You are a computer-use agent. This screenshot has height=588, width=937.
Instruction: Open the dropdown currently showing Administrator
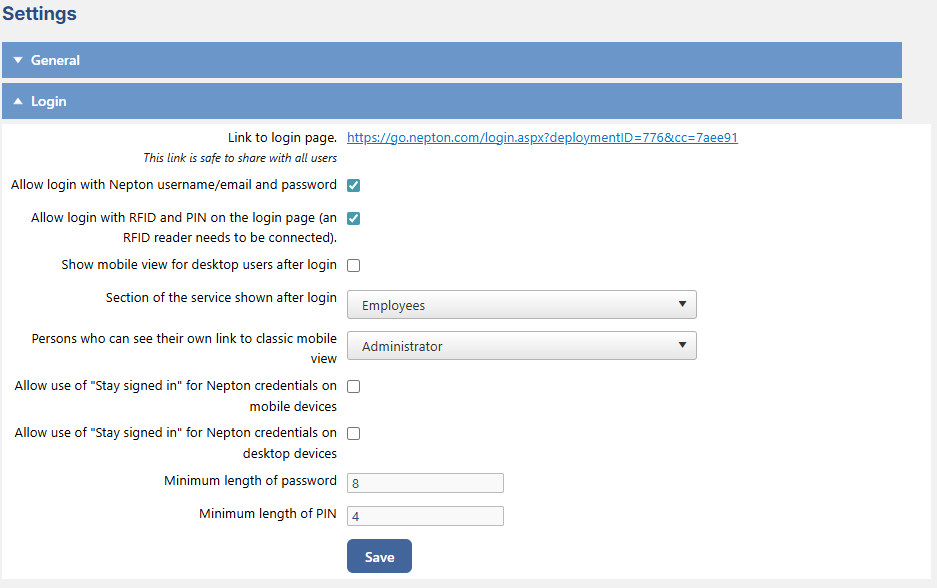pos(521,344)
